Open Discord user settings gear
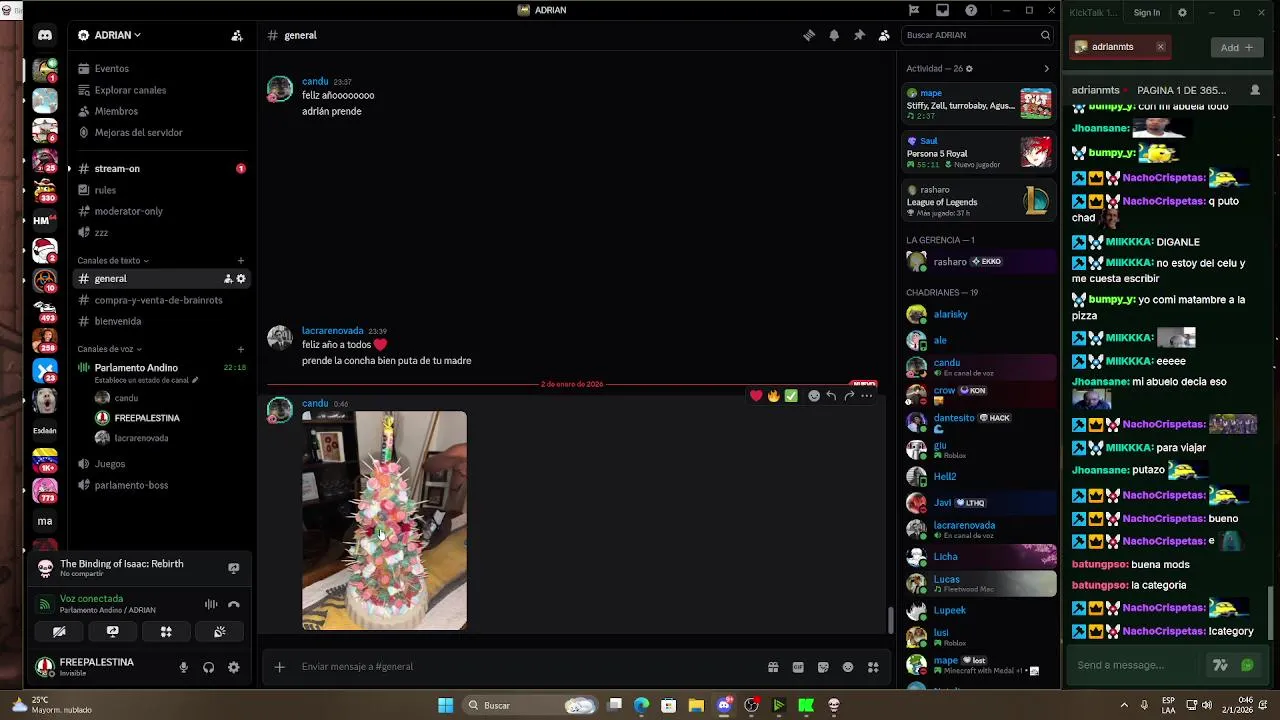This screenshot has width=1280, height=720. [x=234, y=667]
